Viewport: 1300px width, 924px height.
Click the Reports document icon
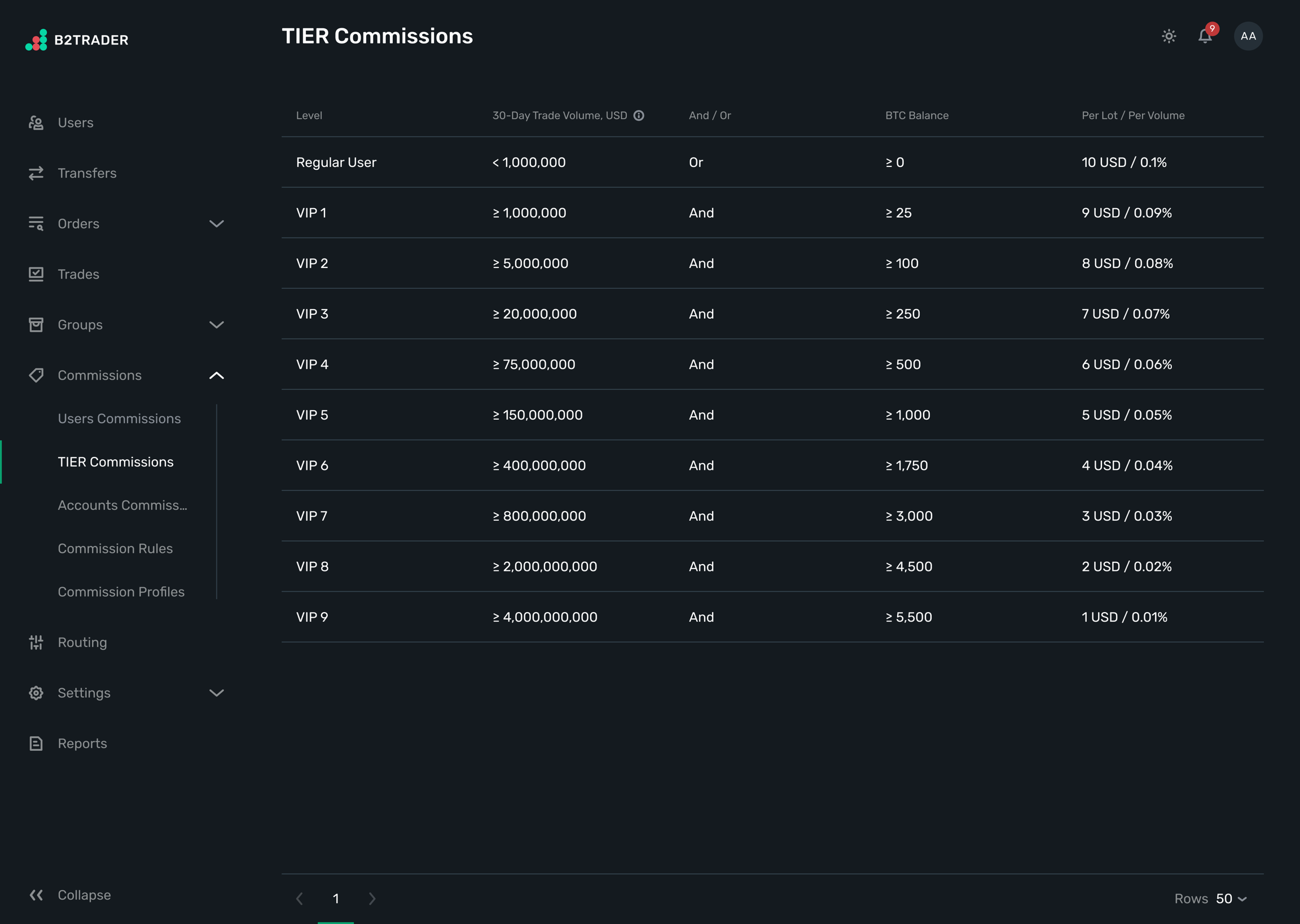(x=37, y=743)
